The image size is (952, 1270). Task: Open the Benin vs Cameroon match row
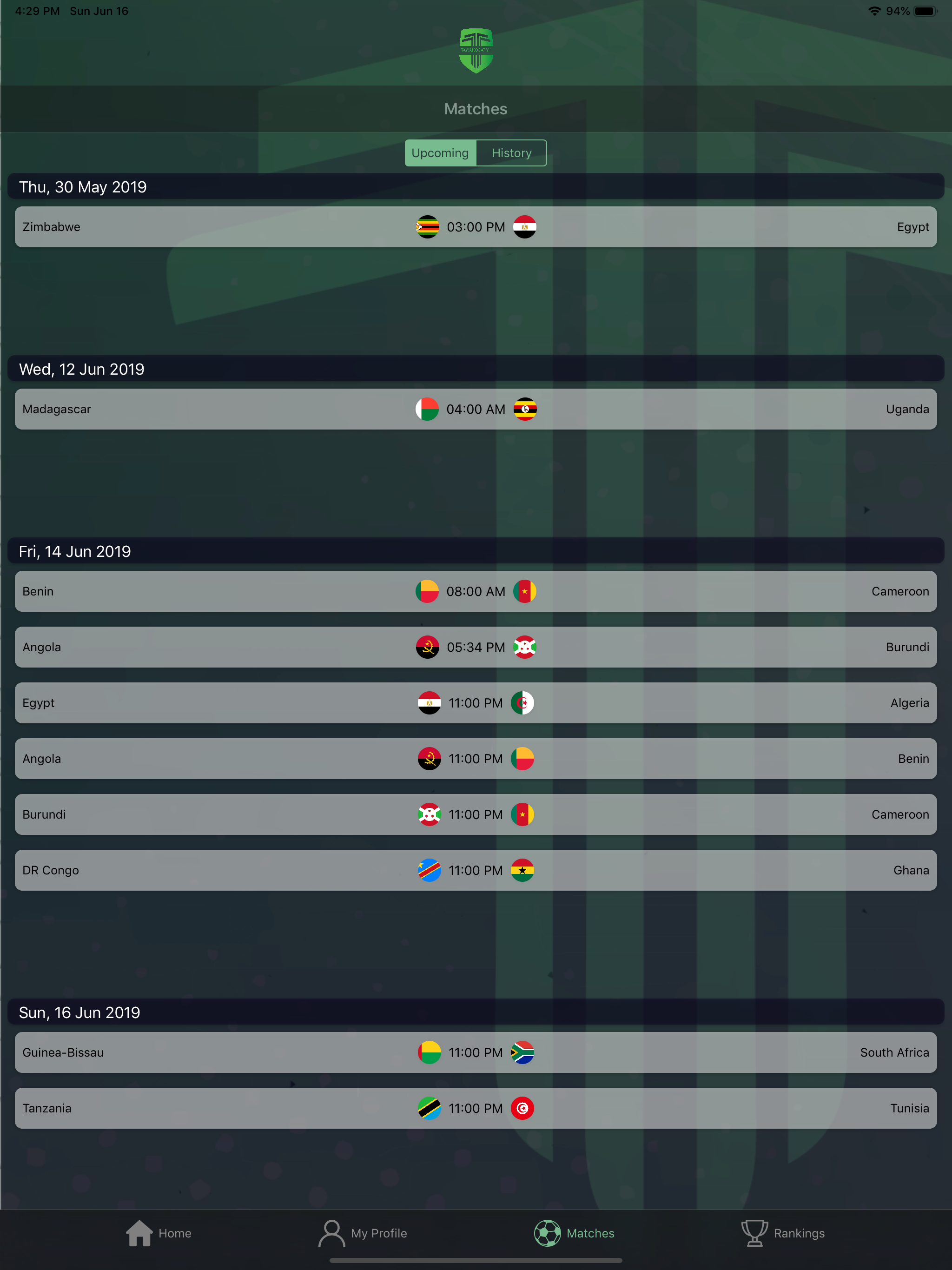(476, 591)
